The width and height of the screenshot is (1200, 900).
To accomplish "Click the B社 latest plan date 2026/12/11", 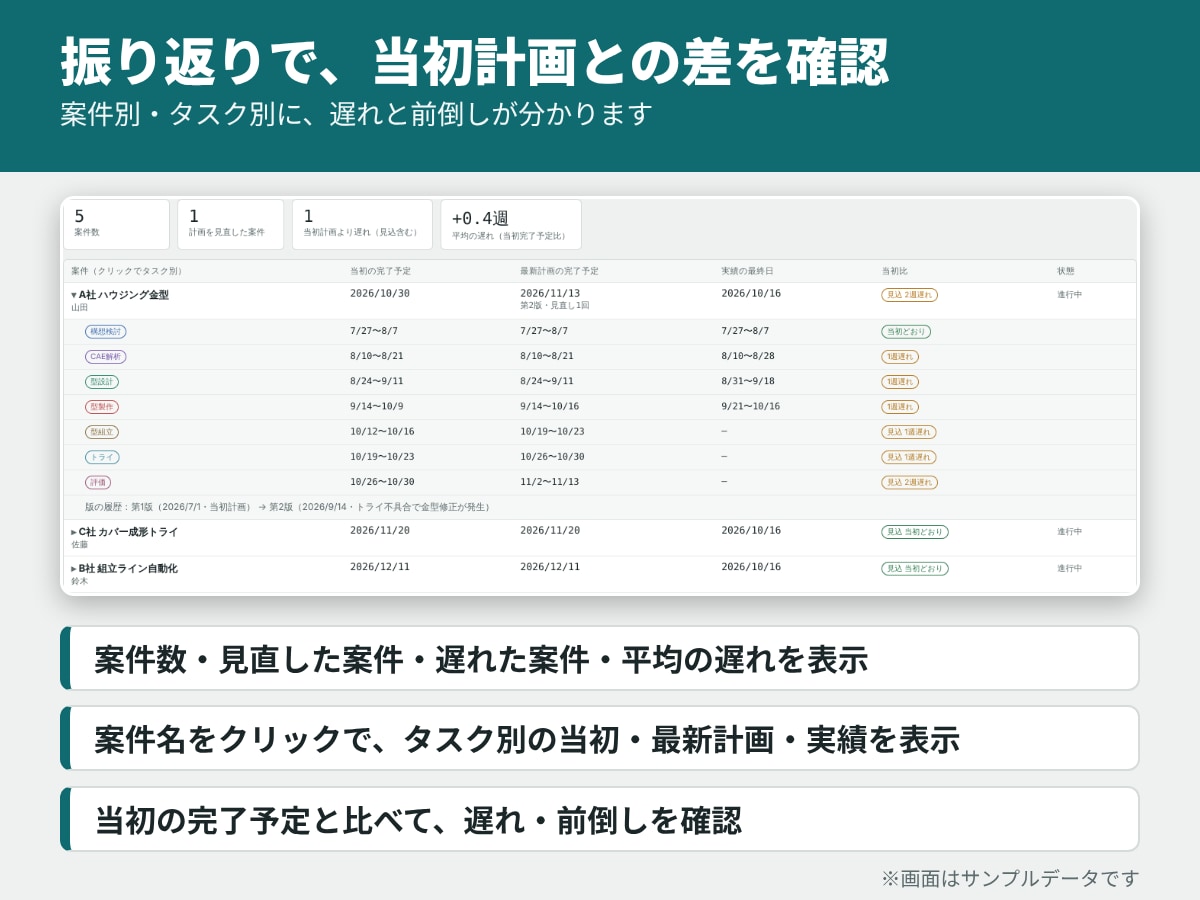I will pos(550,567).
